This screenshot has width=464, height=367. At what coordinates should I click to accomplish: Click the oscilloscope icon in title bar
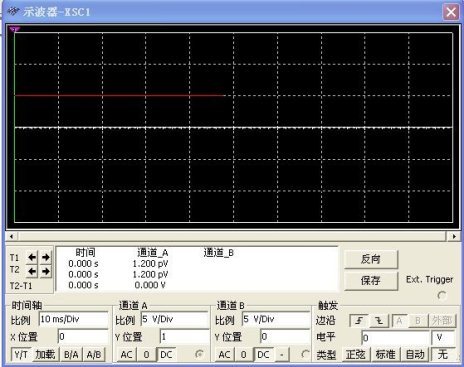tap(13, 12)
